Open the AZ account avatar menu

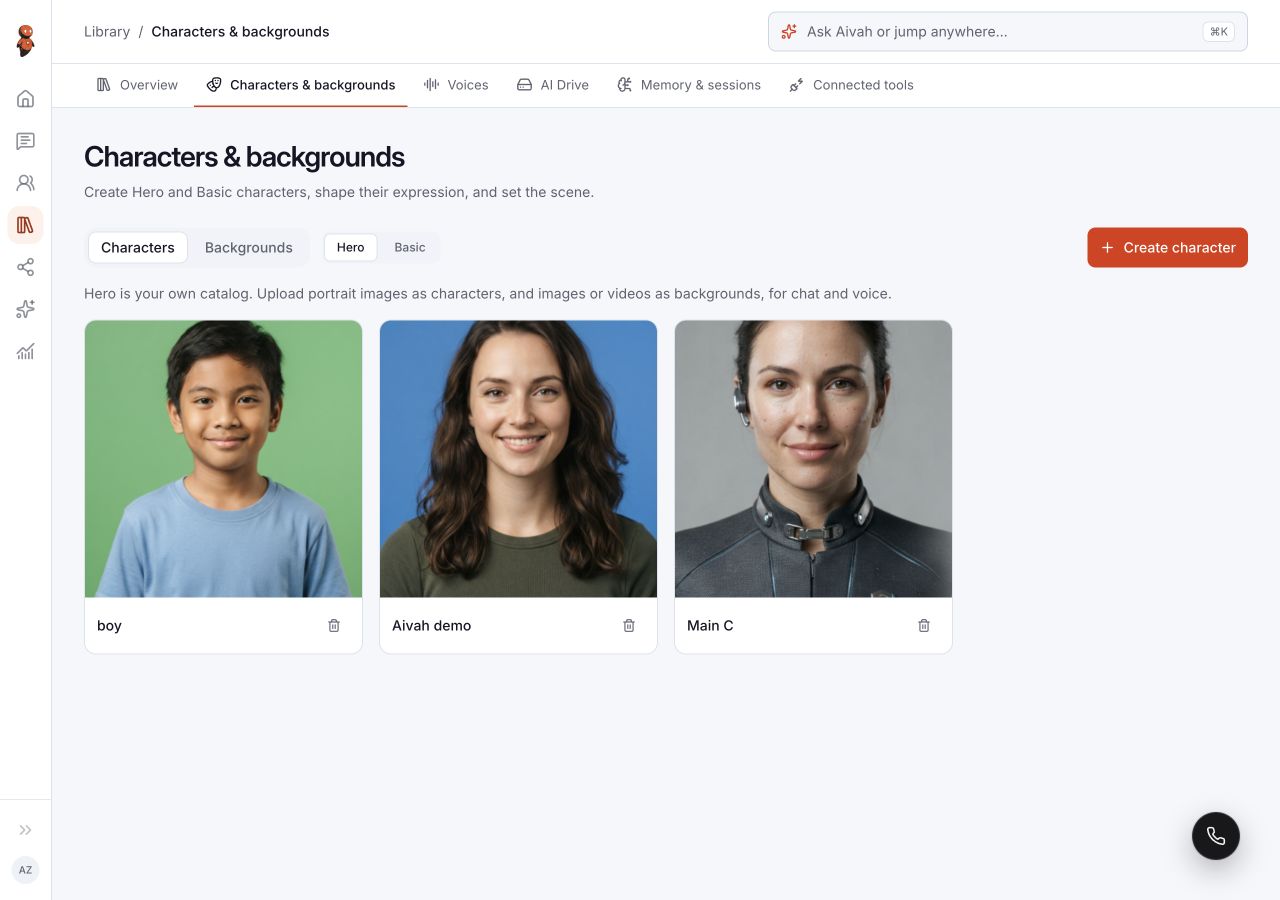pos(26,870)
